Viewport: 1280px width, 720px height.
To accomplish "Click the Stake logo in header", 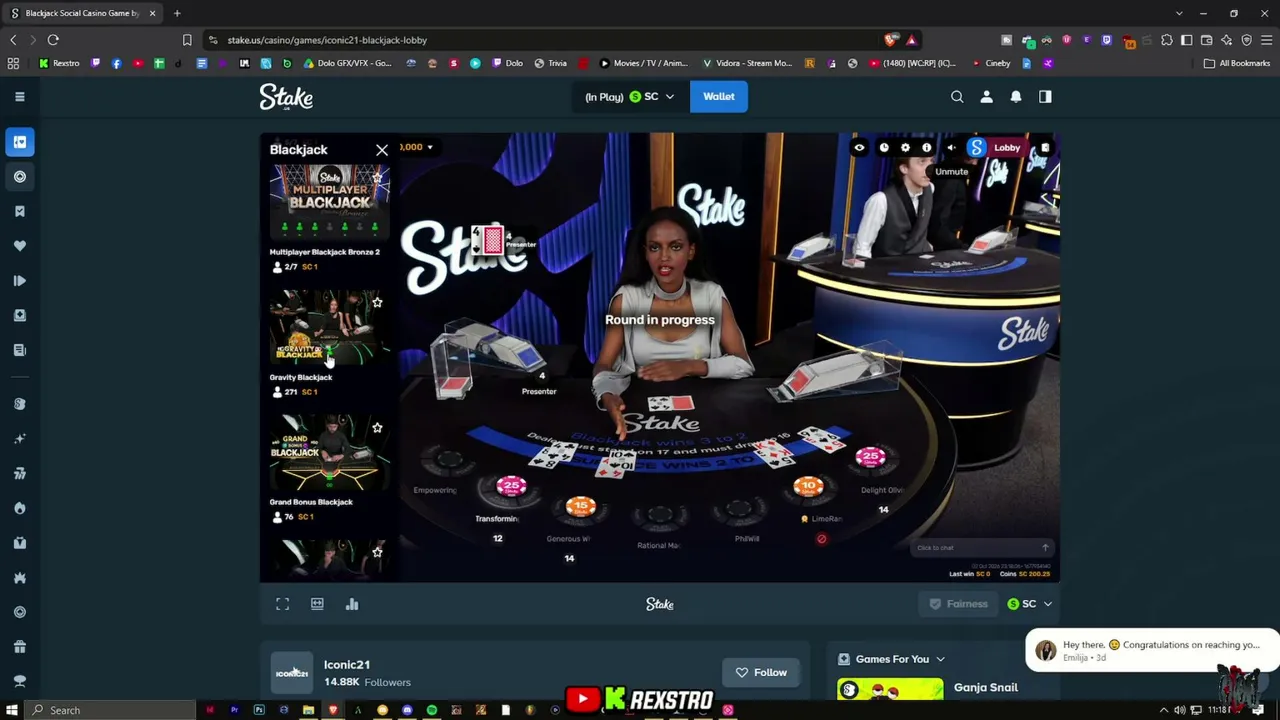I will pos(286,96).
